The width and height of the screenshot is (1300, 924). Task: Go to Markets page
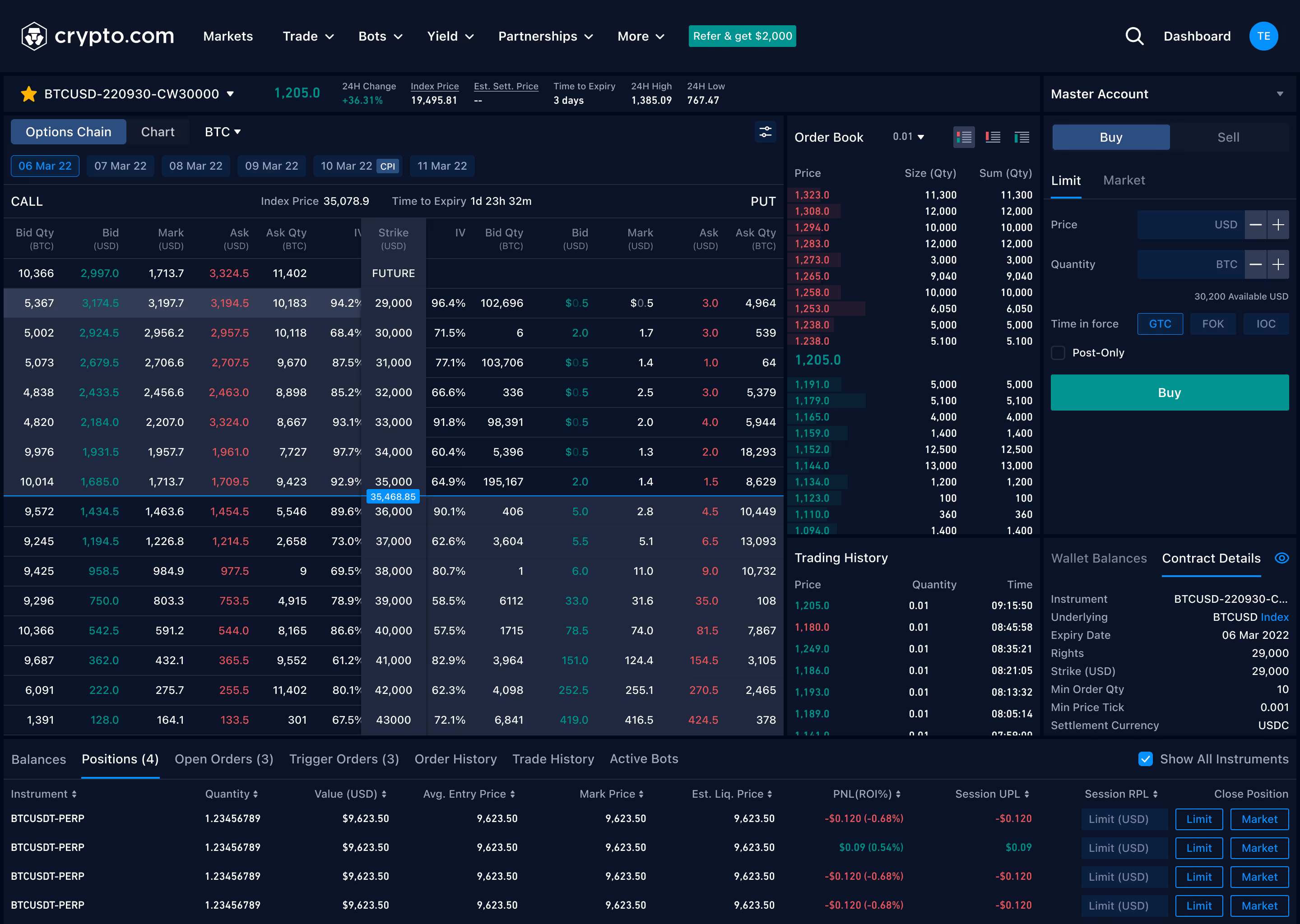point(227,37)
